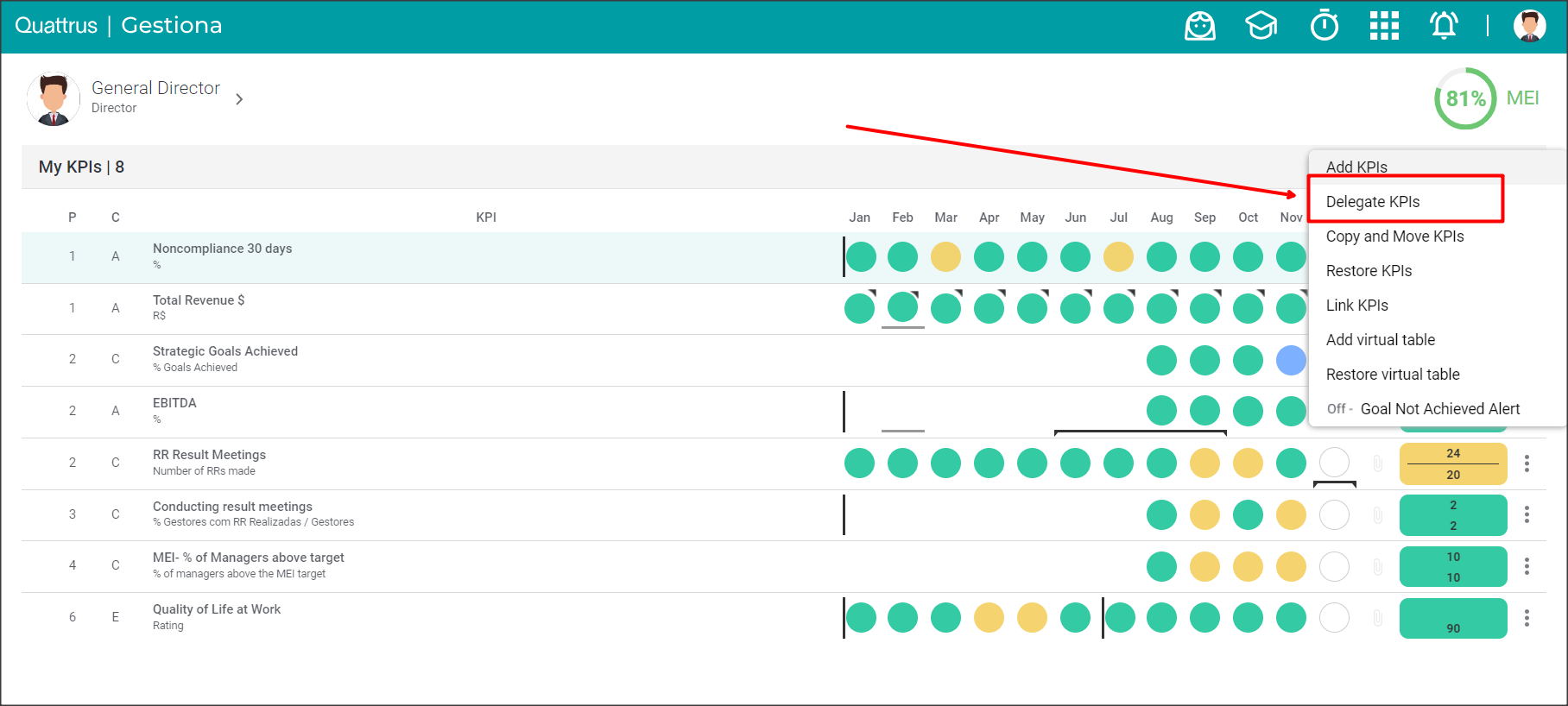Click attachment paperclip for Quality of Life at Work
1568x706 pixels.
(x=1378, y=618)
